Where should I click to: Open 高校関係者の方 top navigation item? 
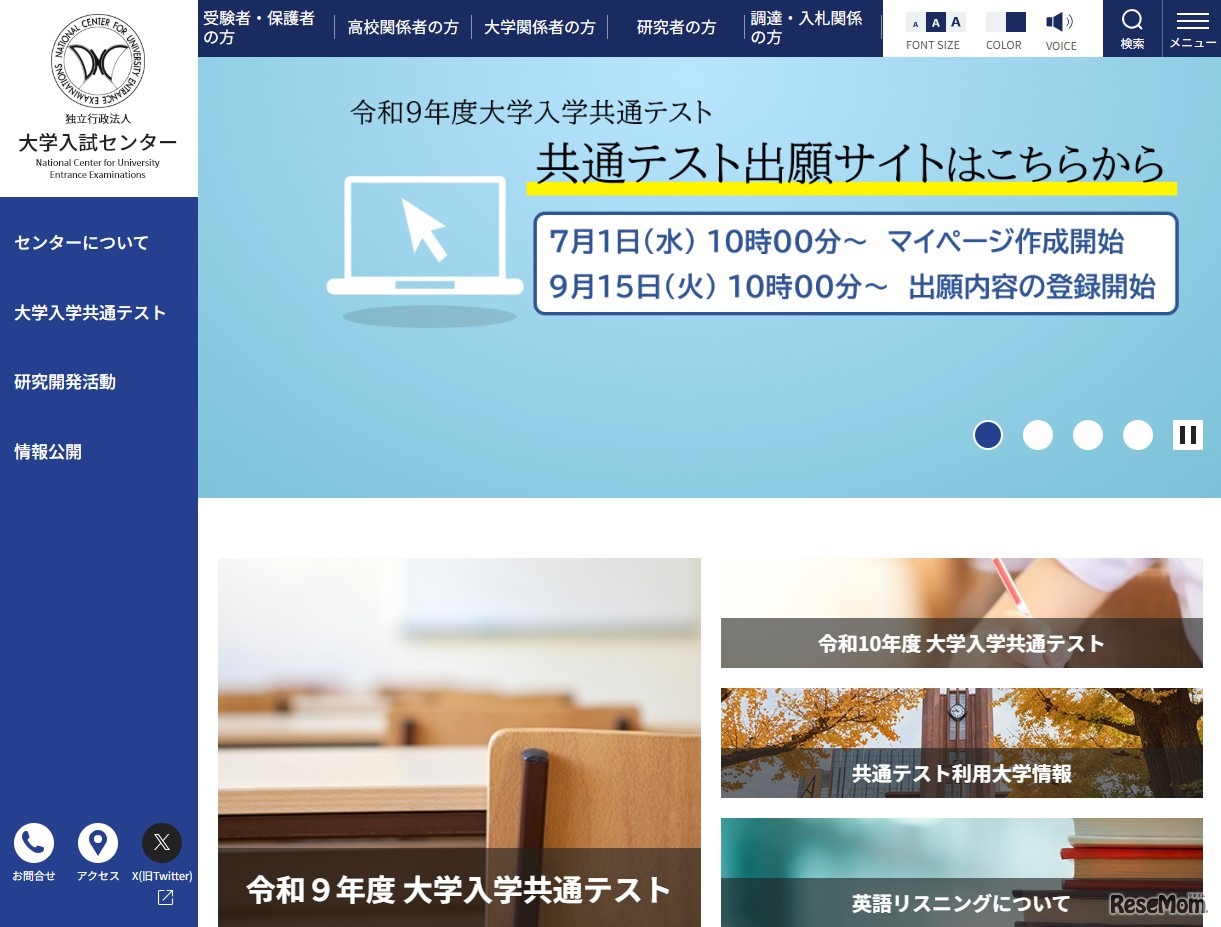(x=403, y=28)
